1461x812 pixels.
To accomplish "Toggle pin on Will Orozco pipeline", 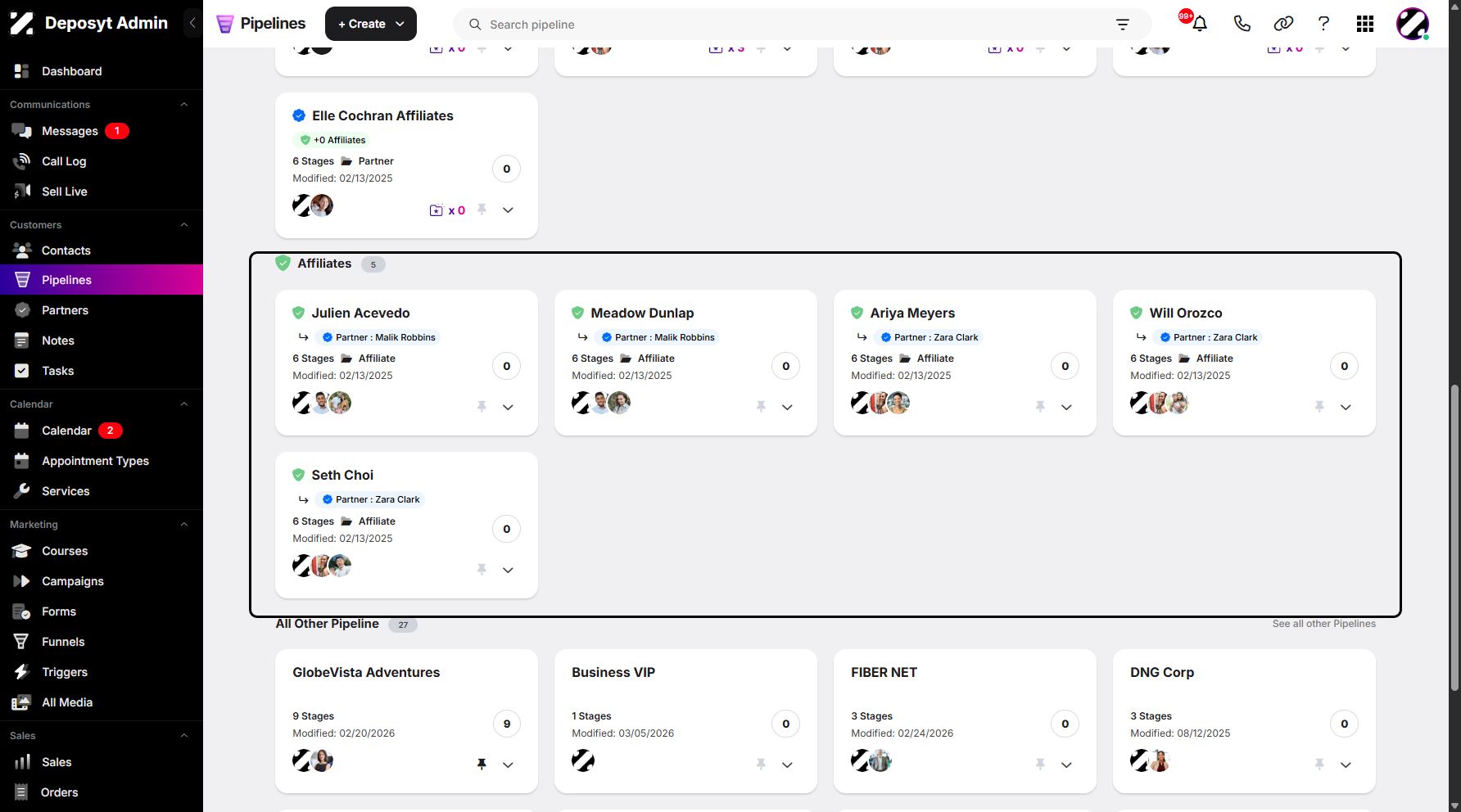I will coord(1319,407).
